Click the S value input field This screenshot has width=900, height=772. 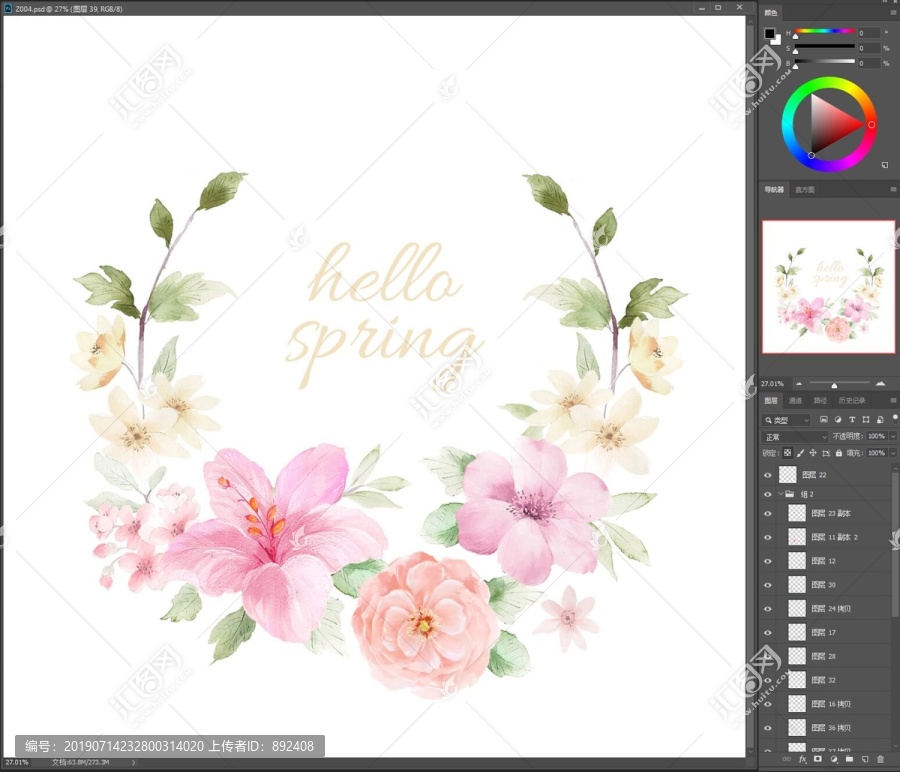(x=868, y=48)
